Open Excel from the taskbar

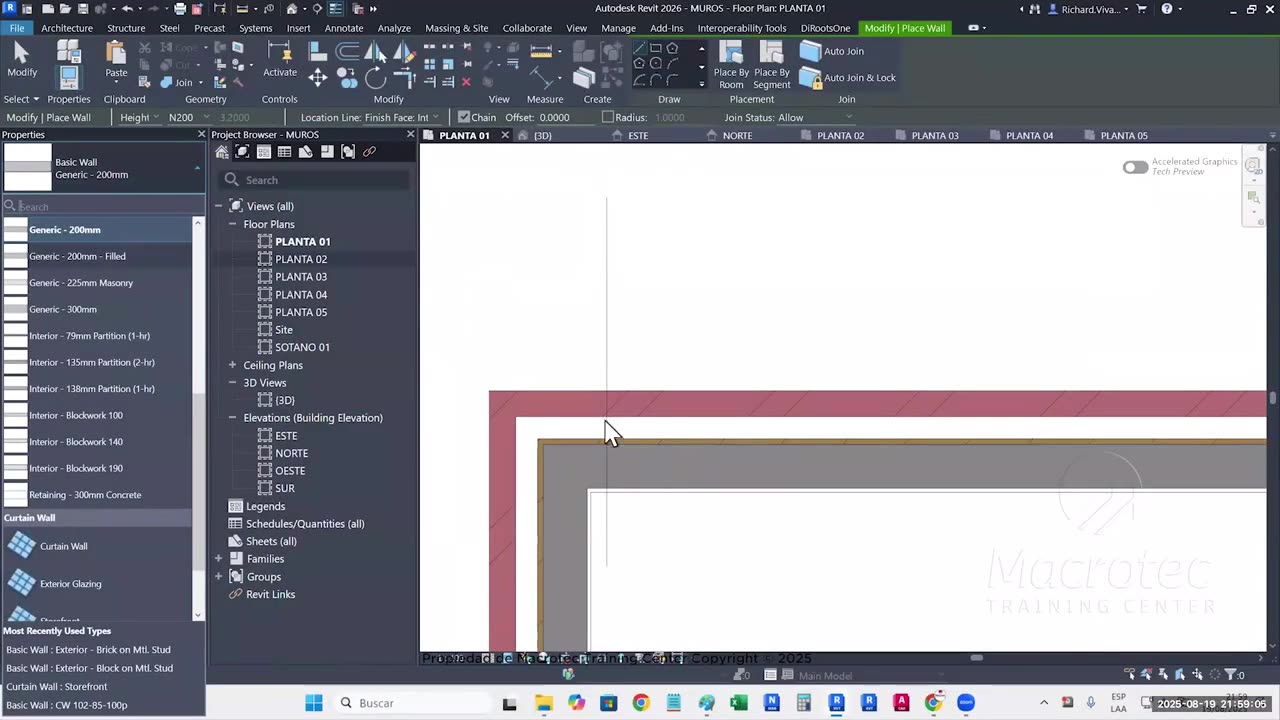(x=739, y=703)
